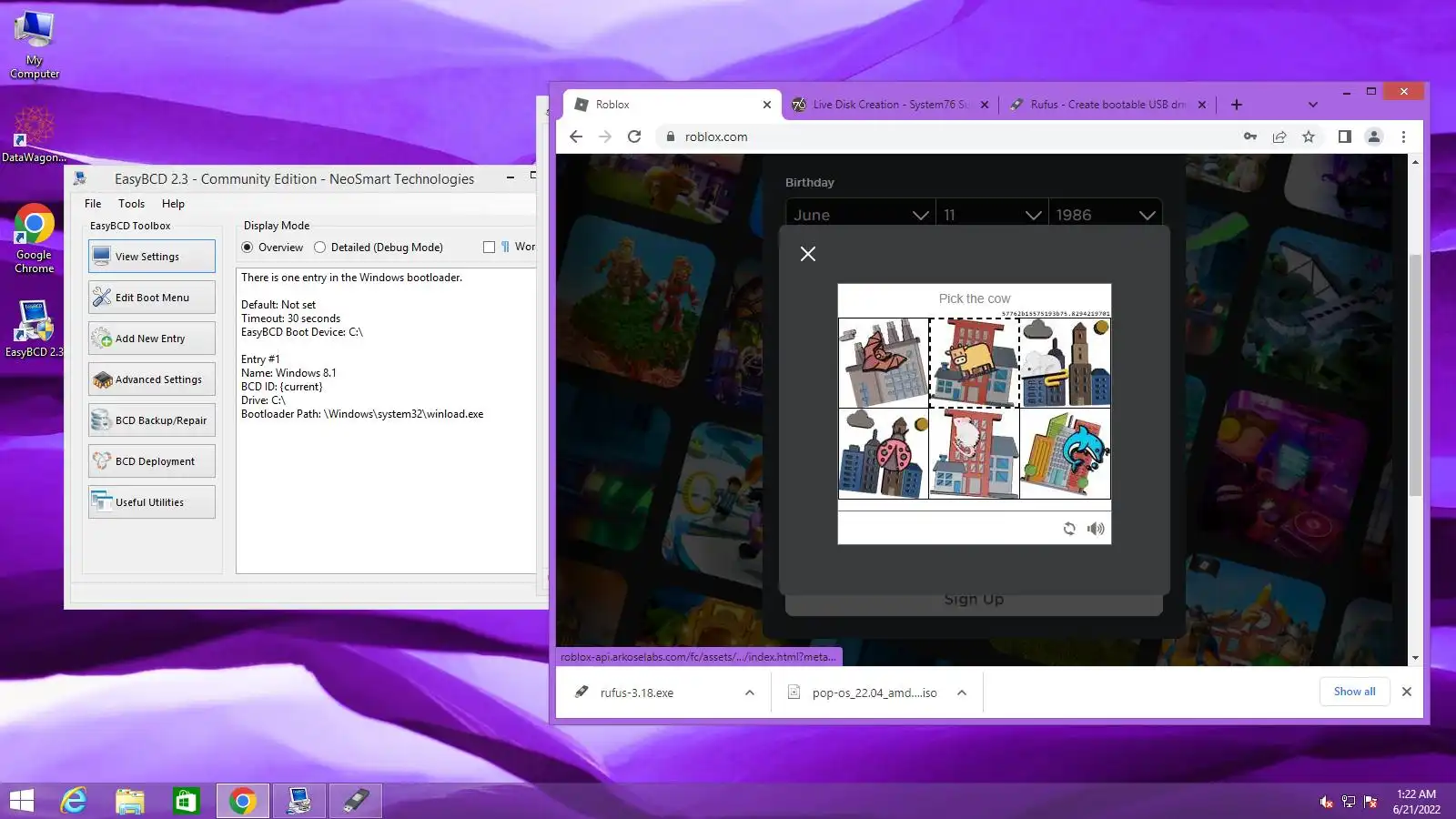1456x819 pixels.
Task: Open the DataWagon desktop shortcut
Action: coord(34,135)
